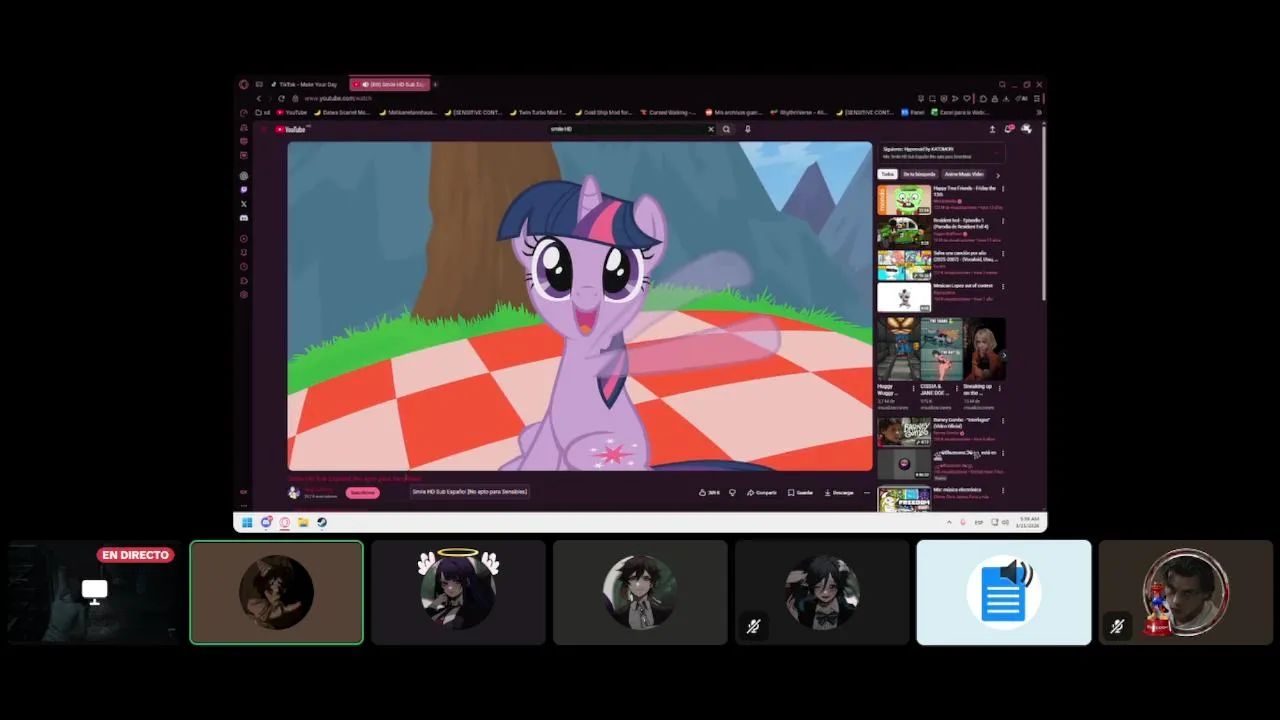1280x720 pixels.
Task: Open Barney Gumbo Interlogue video thumbnail
Action: pos(904,432)
